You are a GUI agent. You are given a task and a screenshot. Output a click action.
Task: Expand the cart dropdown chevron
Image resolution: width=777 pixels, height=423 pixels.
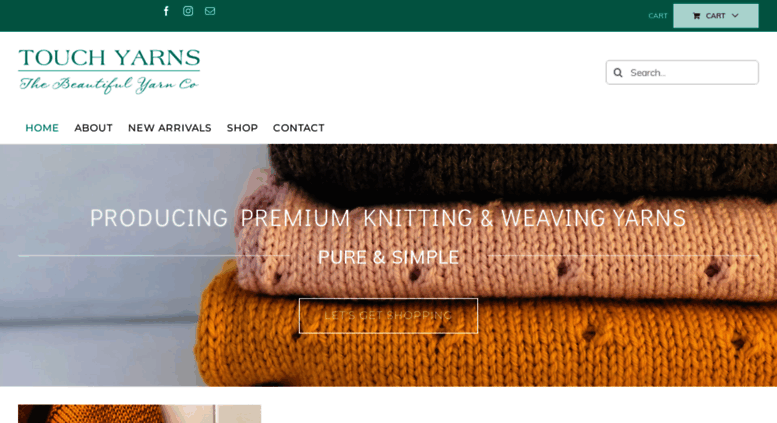[x=735, y=16]
